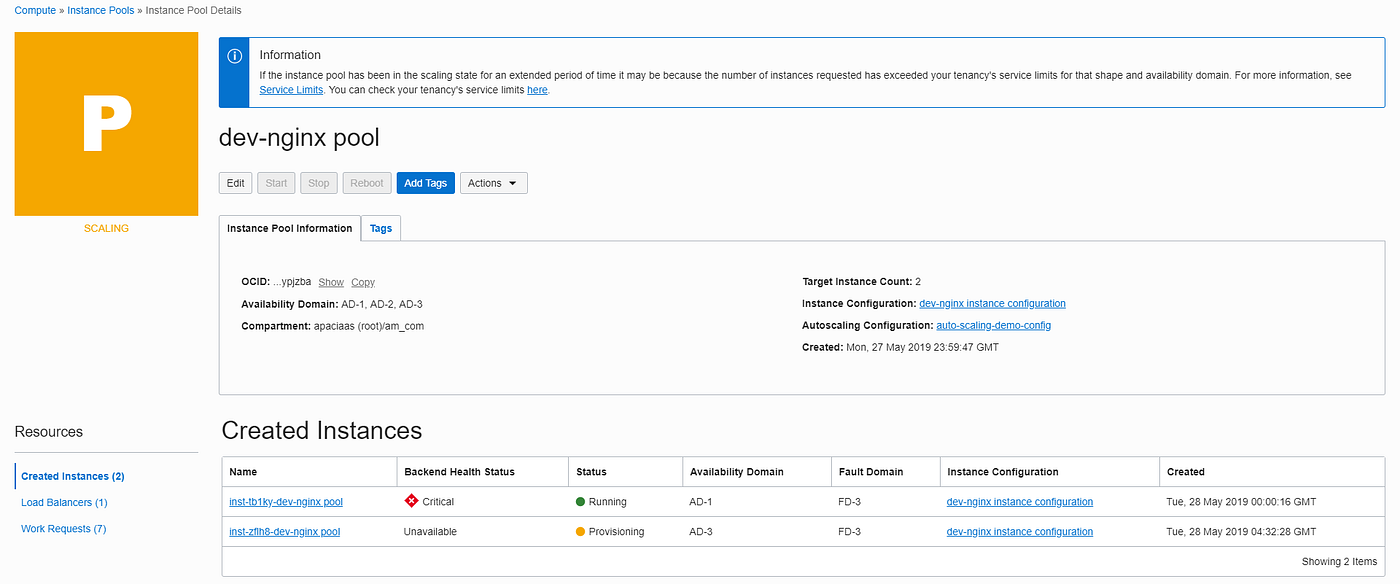Show the full OCID
This screenshot has height=584, width=1400.
(x=331, y=283)
